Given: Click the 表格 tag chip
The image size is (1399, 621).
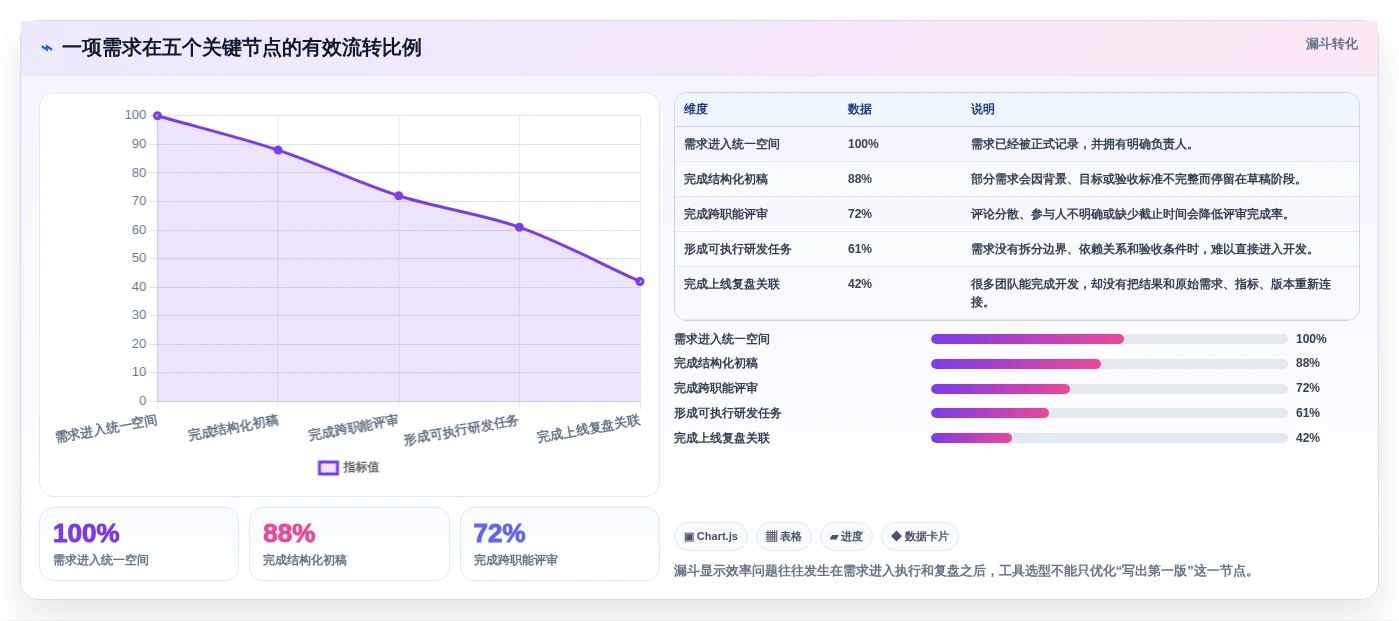Looking at the screenshot, I should click(x=784, y=537).
